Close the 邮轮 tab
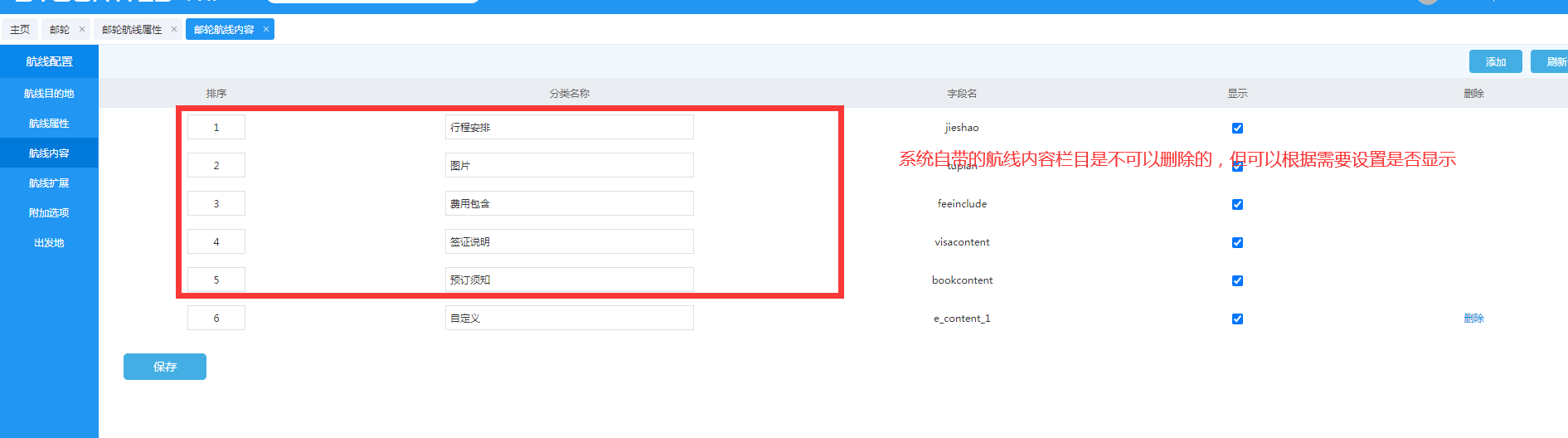The height and width of the screenshot is (438, 1568). point(82,29)
